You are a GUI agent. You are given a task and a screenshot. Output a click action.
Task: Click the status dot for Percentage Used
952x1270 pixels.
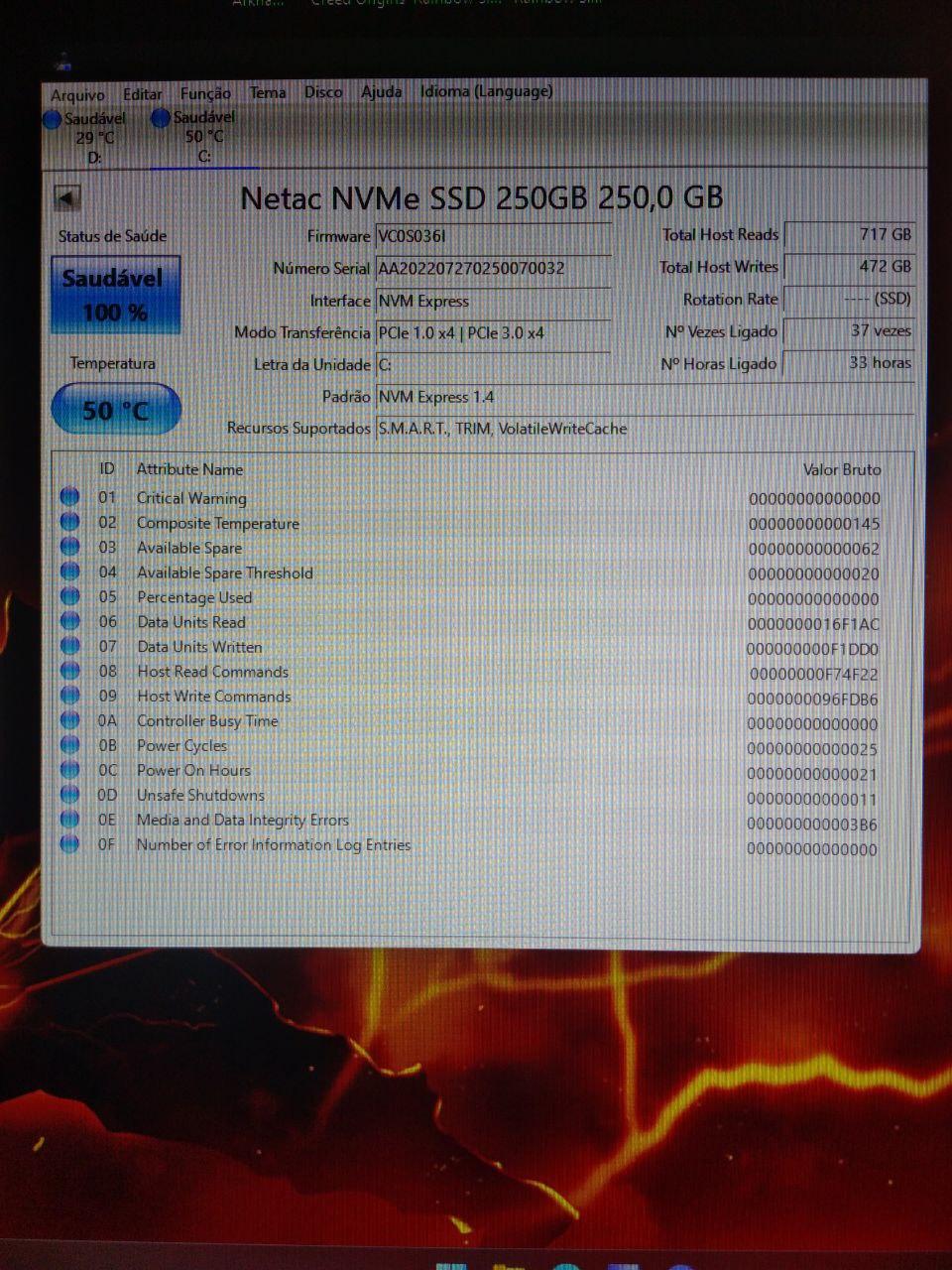(69, 596)
